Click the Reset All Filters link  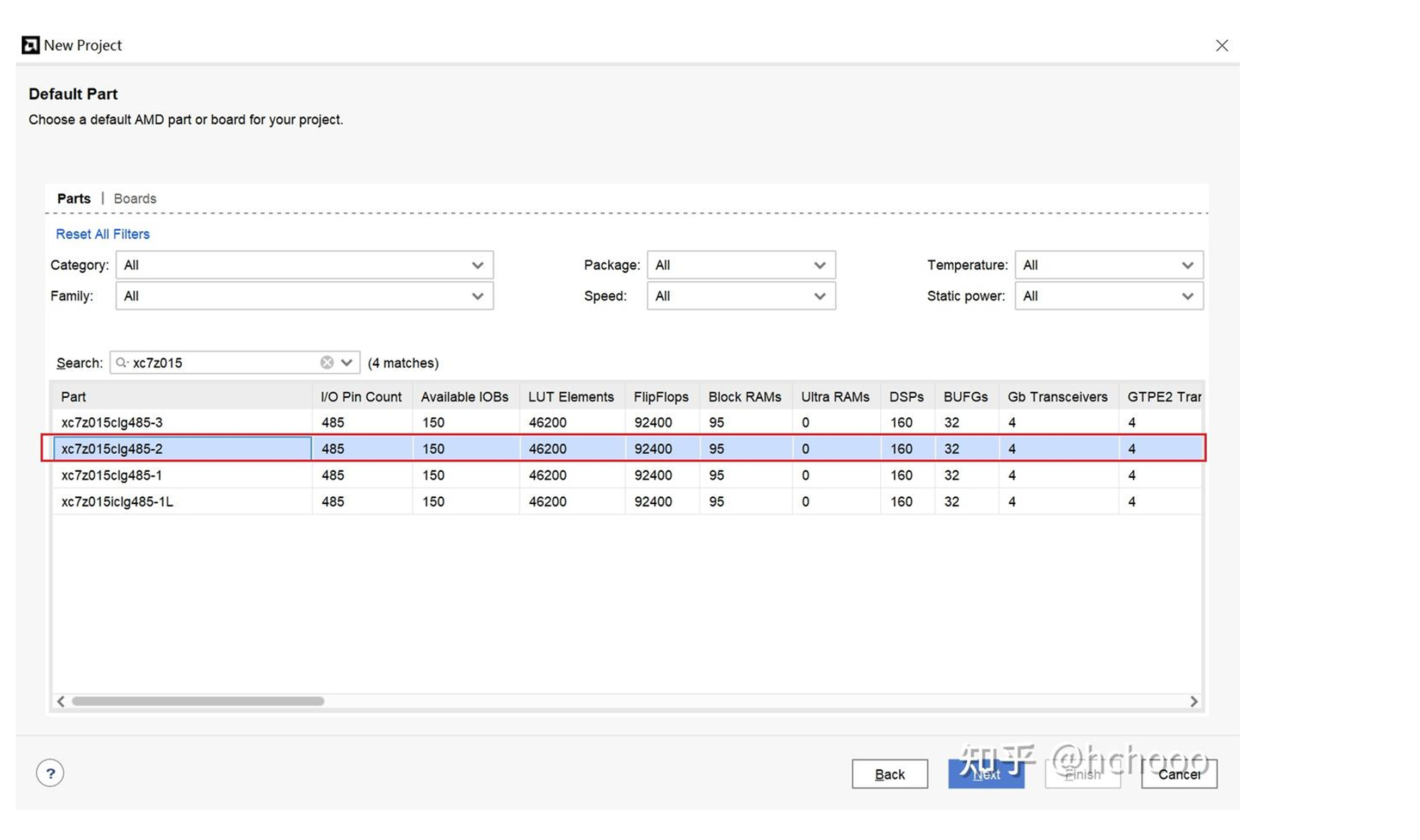pyautogui.click(x=102, y=234)
